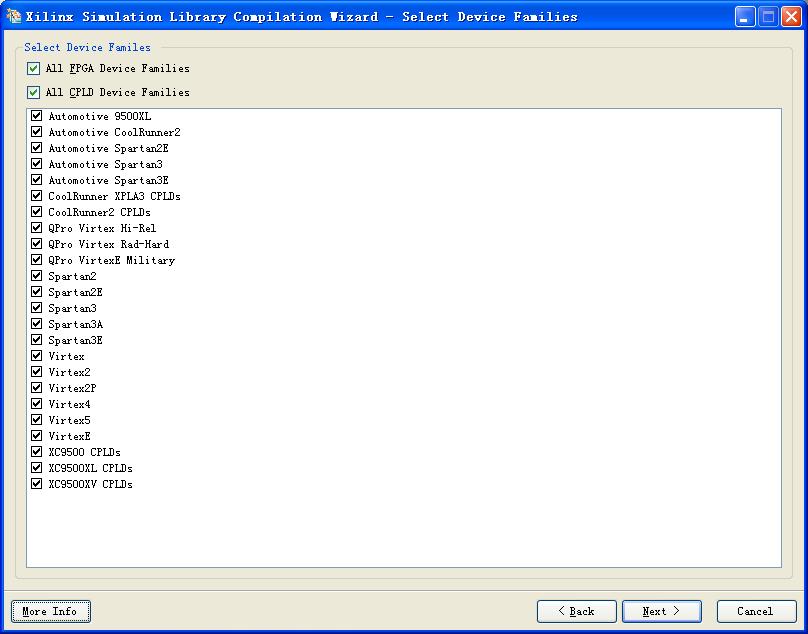
Task: Toggle Automotive 9500XL checkbox
Action: point(37,116)
